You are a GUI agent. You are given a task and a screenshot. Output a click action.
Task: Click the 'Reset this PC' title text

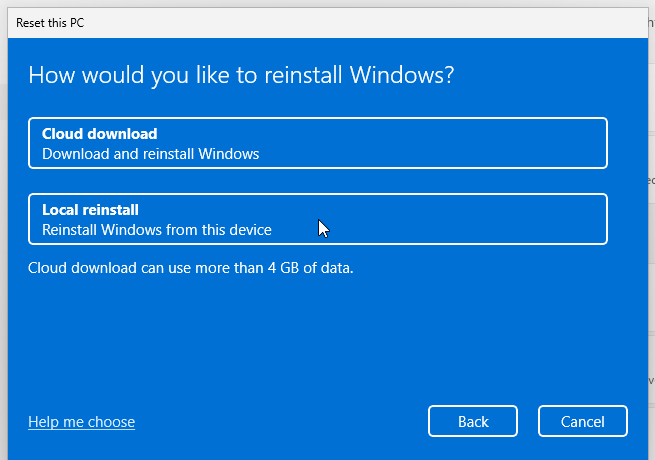50,23
